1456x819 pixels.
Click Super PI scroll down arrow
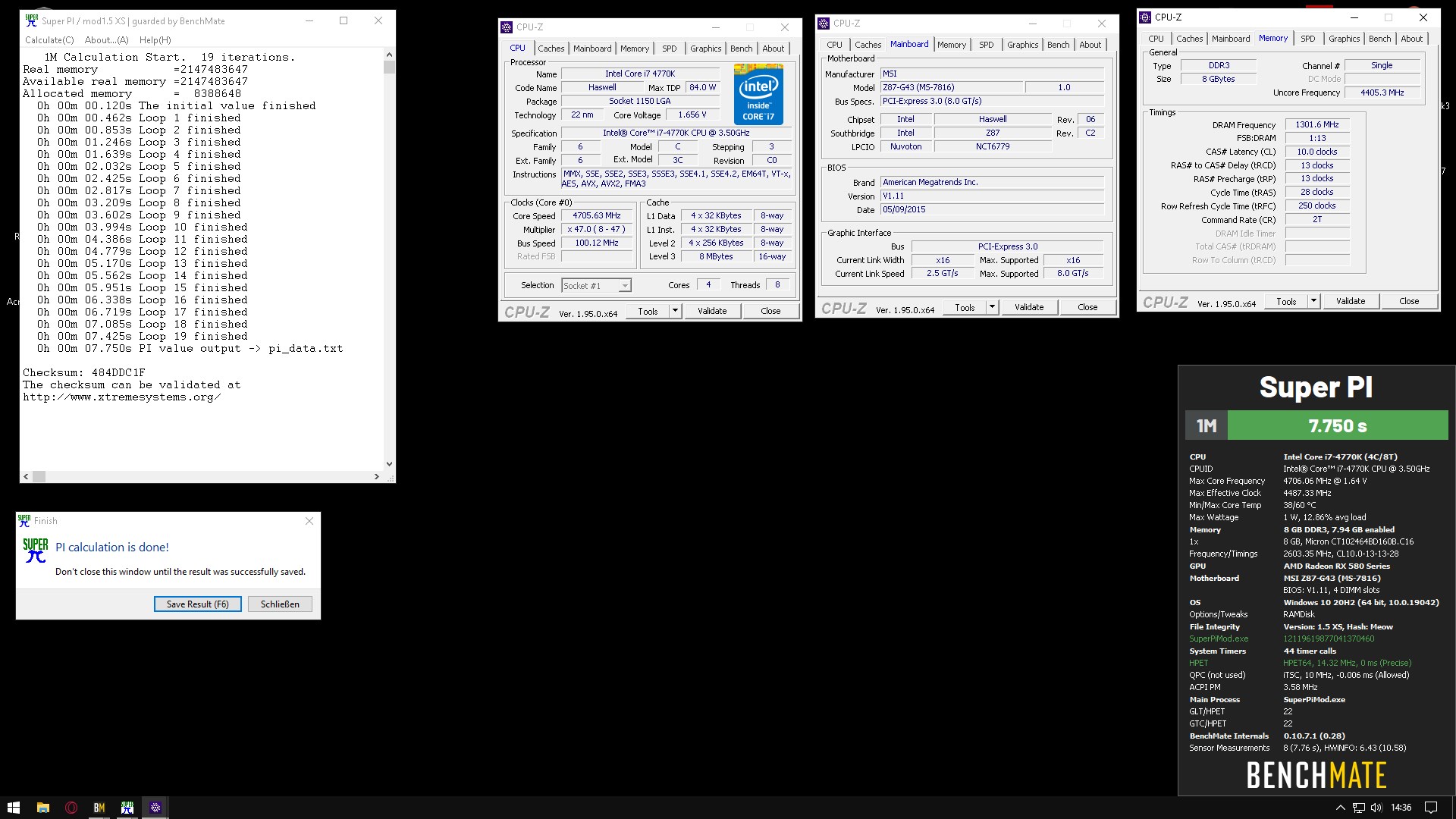[x=389, y=464]
